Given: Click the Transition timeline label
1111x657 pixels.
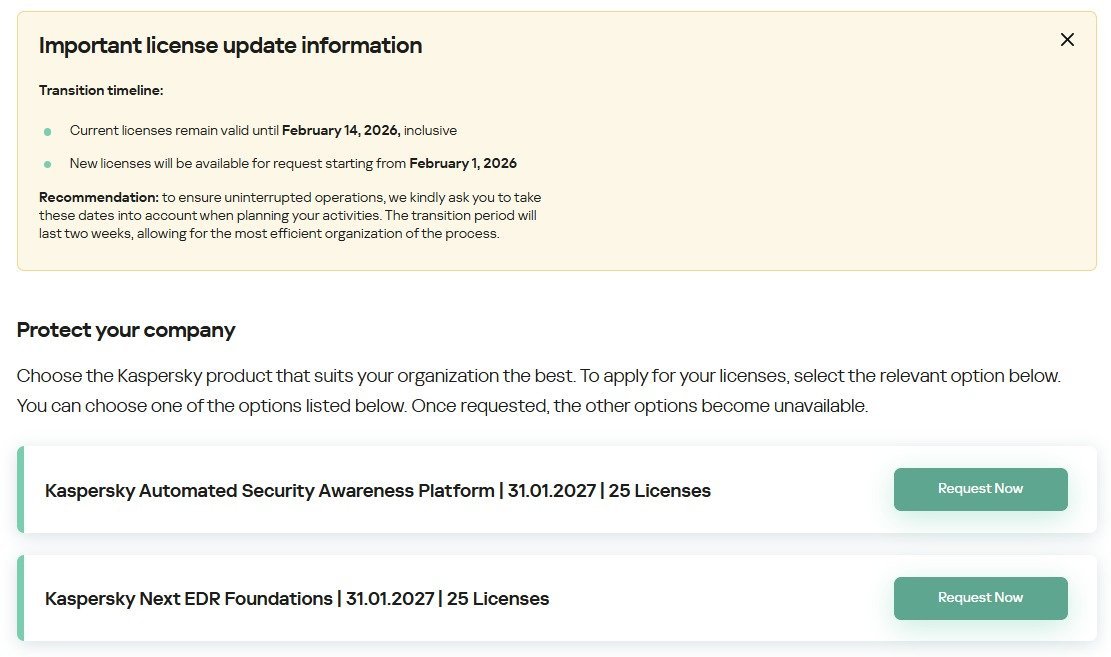Looking at the screenshot, I should [101, 91].
